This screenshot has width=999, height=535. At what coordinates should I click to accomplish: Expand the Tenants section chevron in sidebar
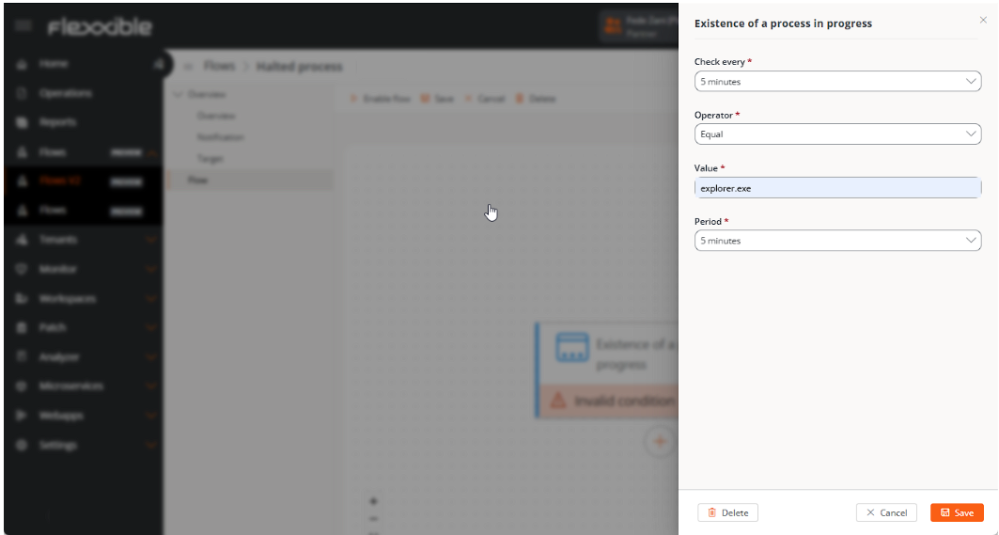click(x=151, y=240)
